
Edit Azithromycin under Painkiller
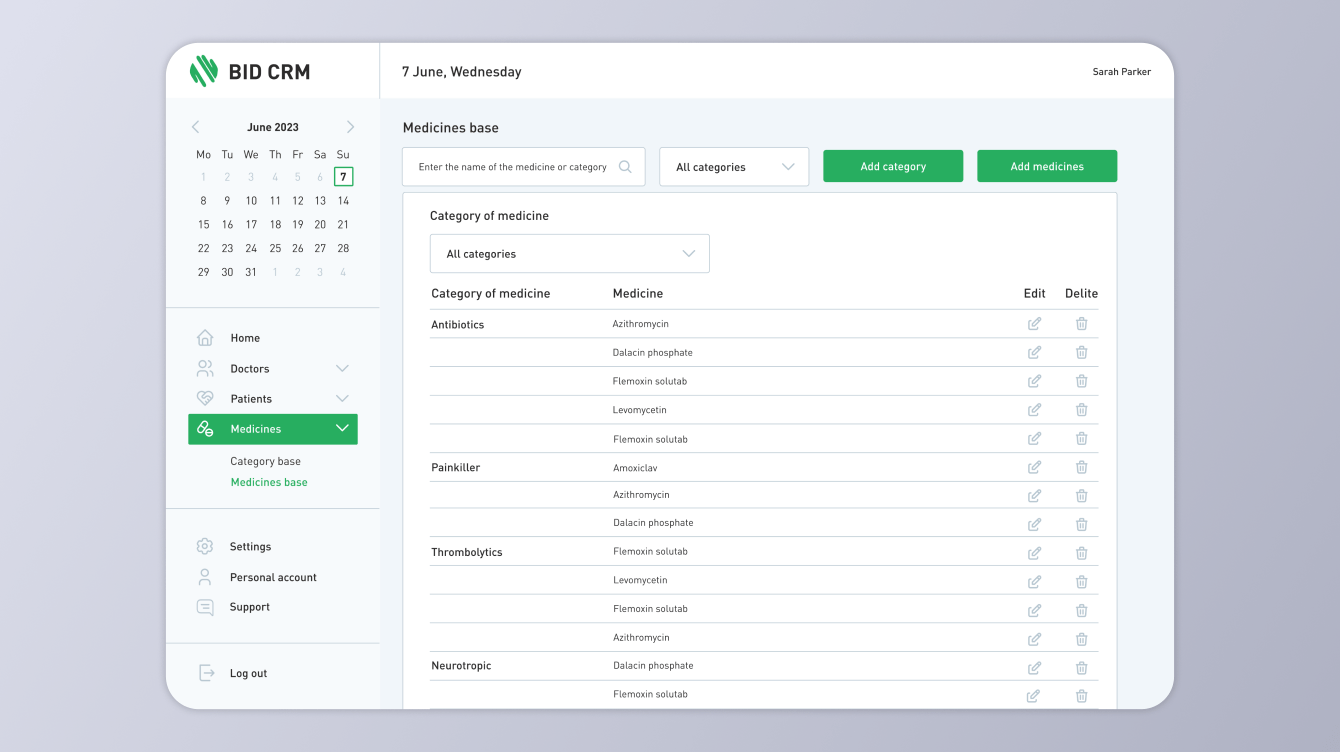[1034, 496]
